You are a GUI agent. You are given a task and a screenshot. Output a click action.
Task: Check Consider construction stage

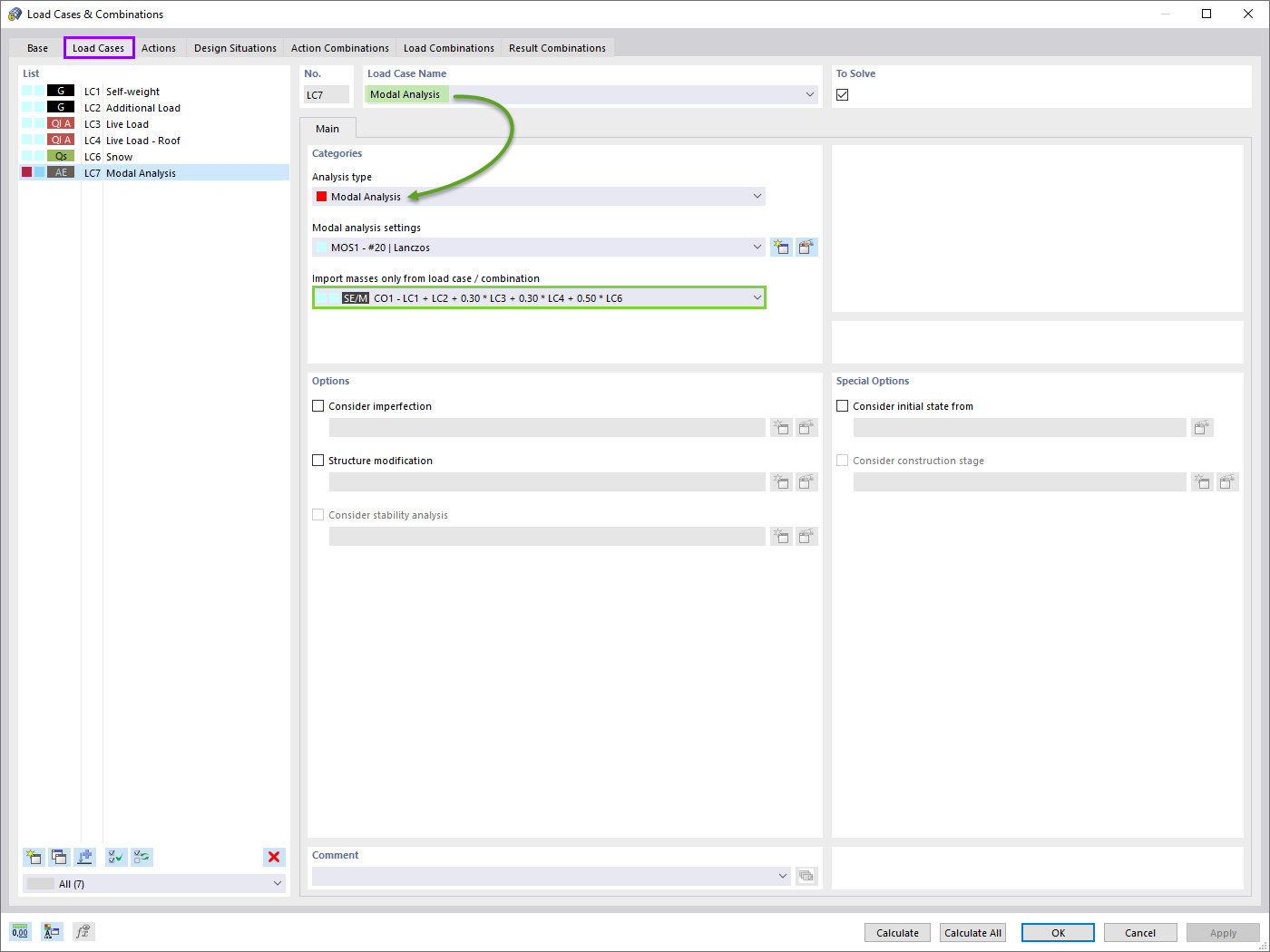843,461
